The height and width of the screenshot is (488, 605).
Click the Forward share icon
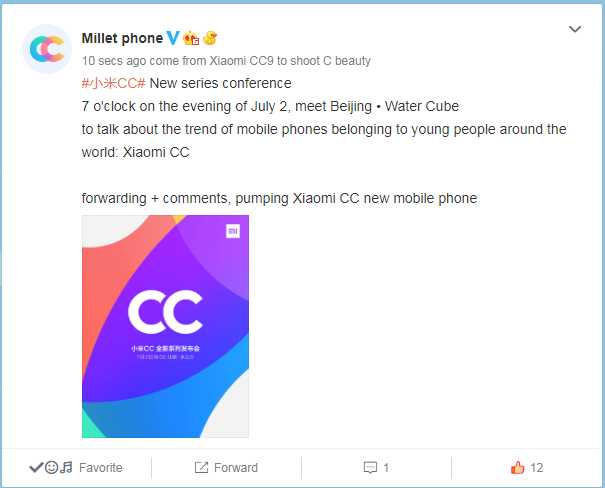pyautogui.click(x=201, y=468)
